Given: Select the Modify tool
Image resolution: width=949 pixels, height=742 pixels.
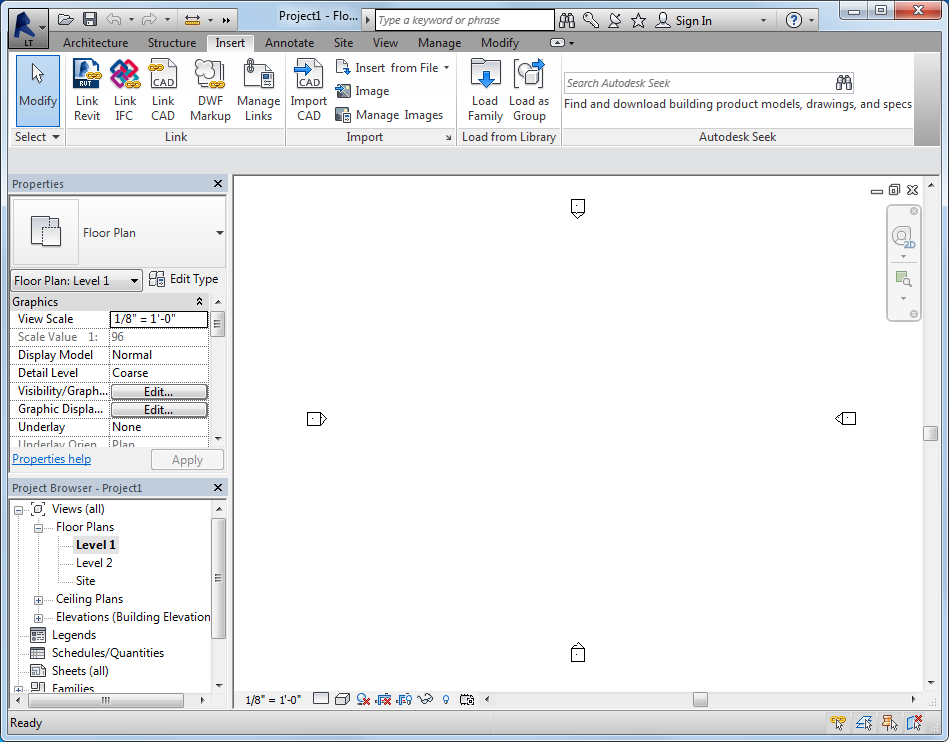Looking at the screenshot, I should pos(38,90).
